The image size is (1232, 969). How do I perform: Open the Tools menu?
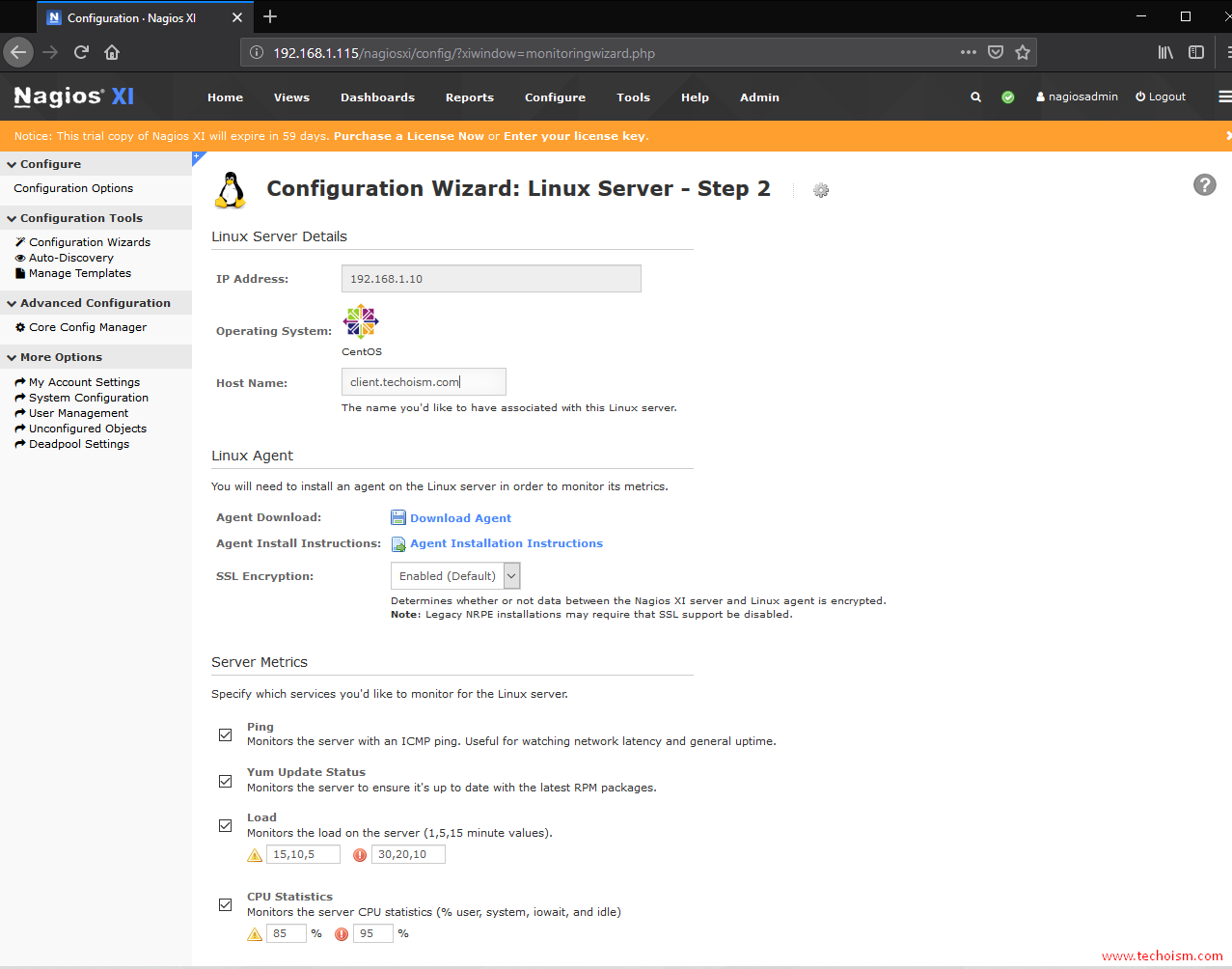tap(633, 97)
